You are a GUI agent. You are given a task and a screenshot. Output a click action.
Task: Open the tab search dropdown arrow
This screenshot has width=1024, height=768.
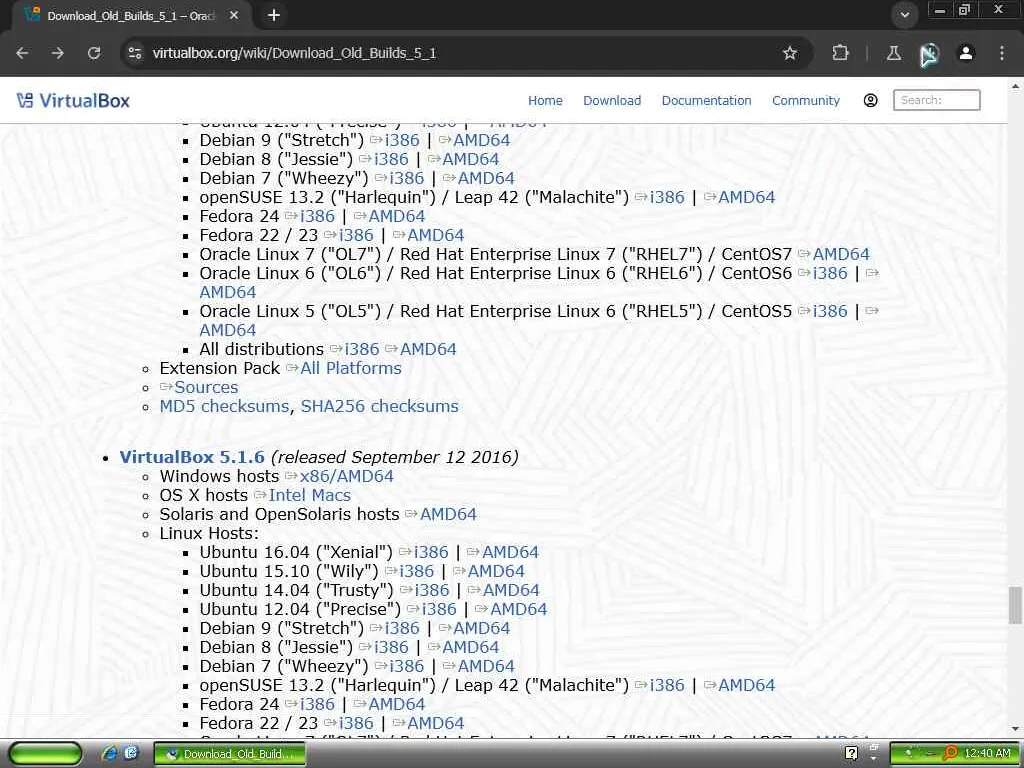coord(904,15)
